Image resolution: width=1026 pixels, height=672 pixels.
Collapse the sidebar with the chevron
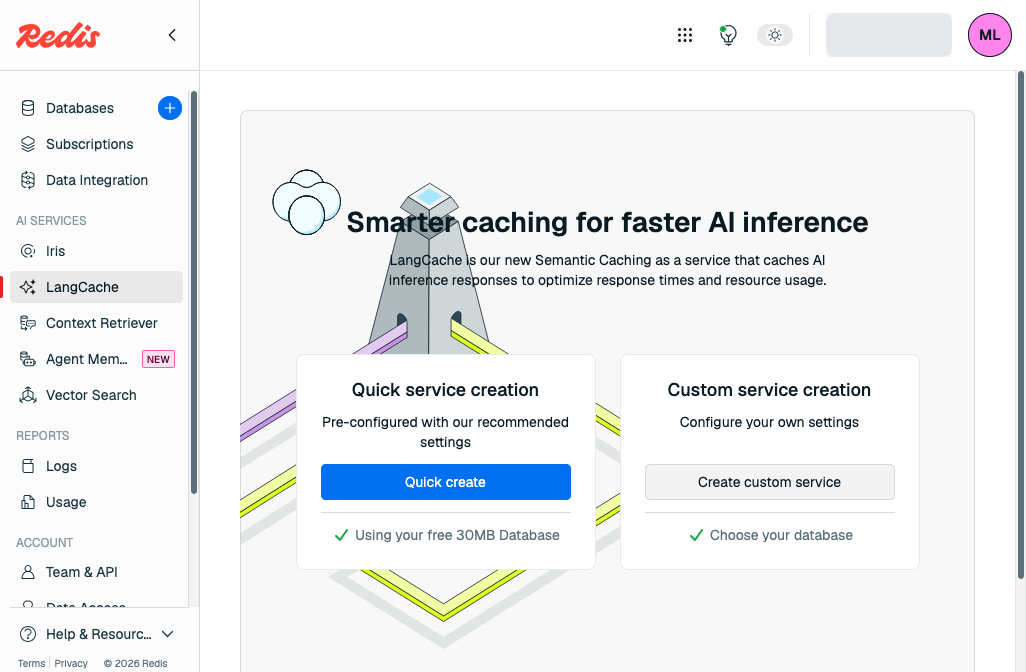pyautogui.click(x=172, y=35)
